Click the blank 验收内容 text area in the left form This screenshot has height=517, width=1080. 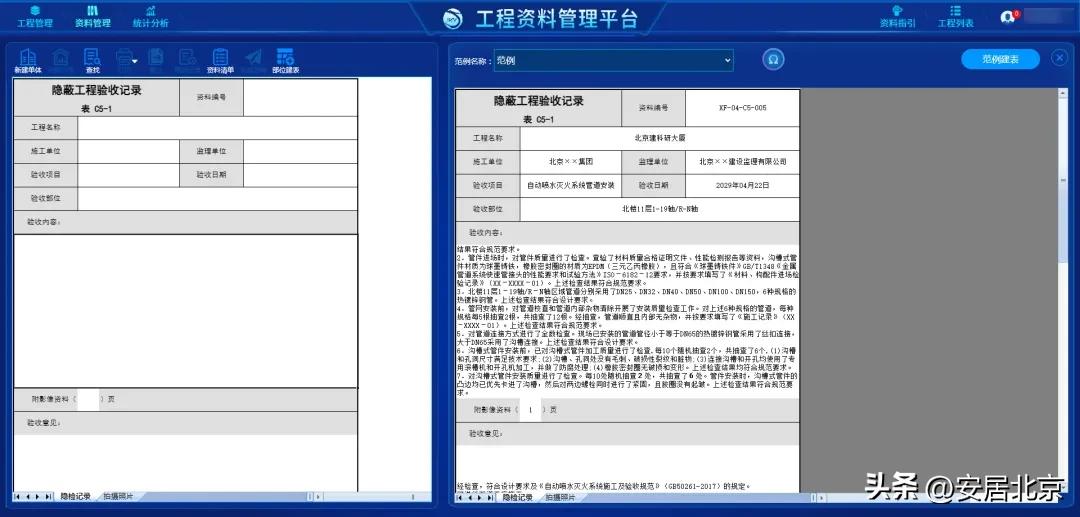[x=186, y=311]
